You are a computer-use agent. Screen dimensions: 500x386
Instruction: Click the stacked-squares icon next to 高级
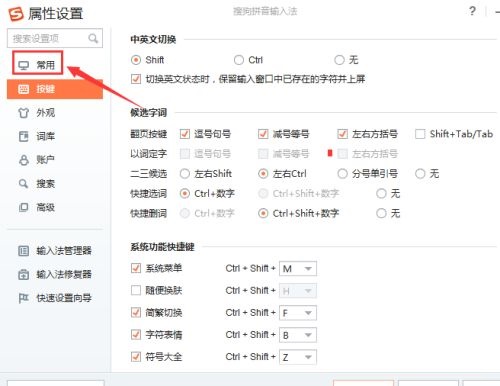pos(23,207)
